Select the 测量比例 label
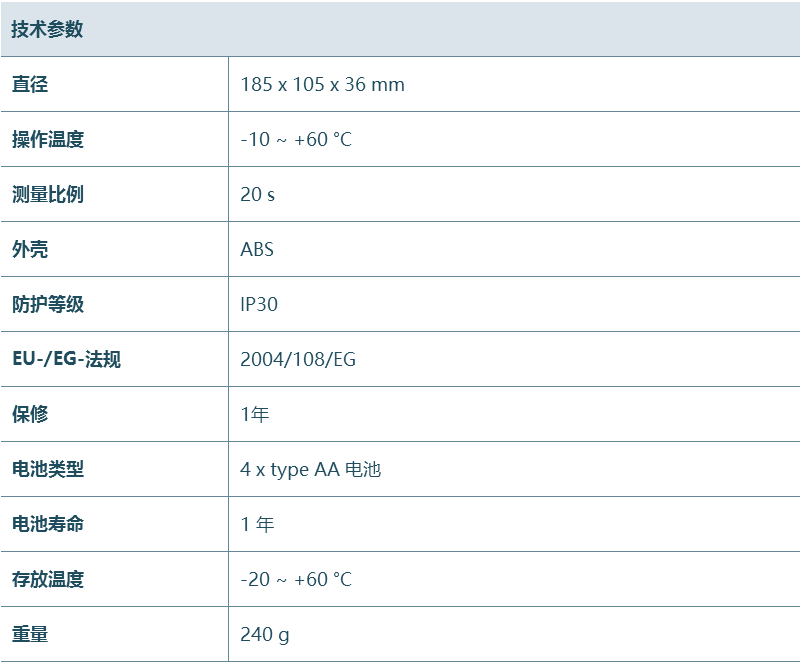 [48, 194]
